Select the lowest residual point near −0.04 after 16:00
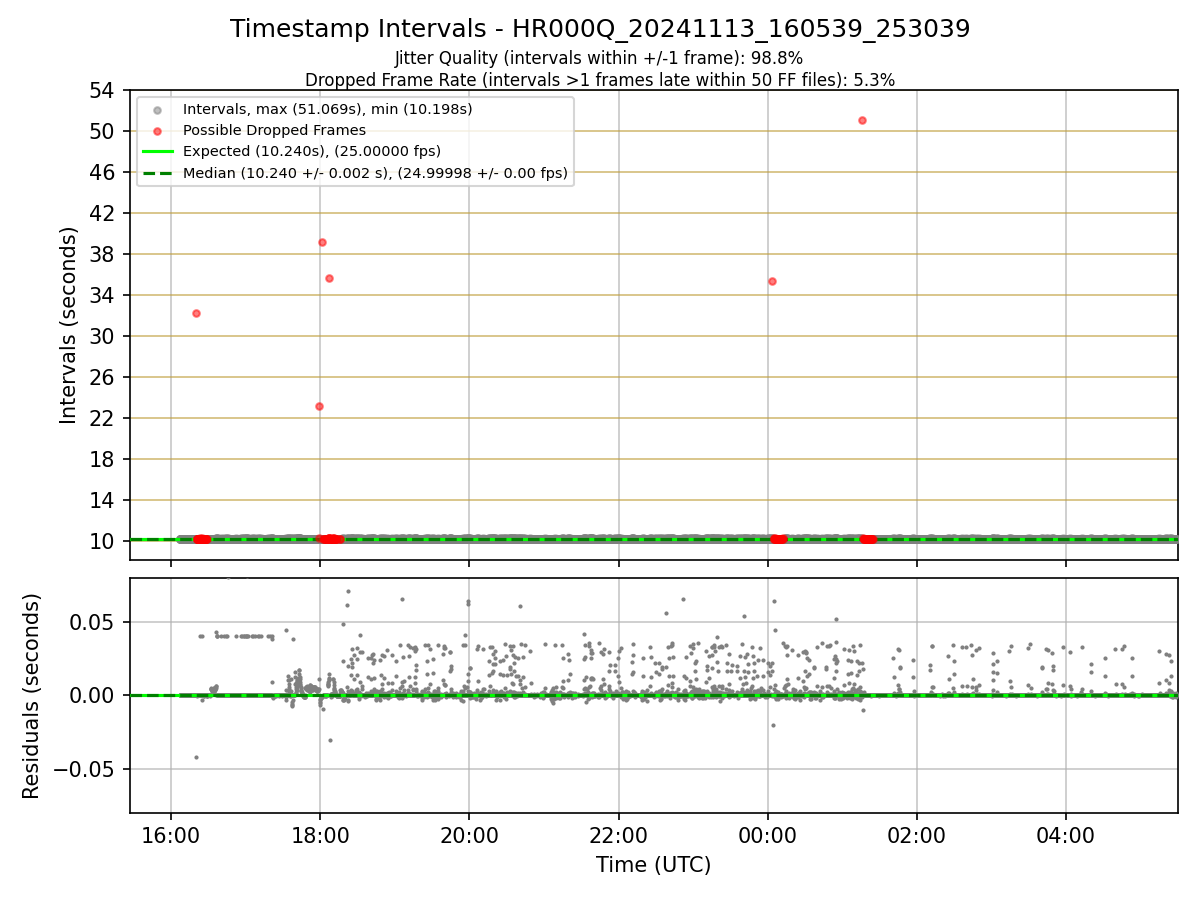 [196, 757]
